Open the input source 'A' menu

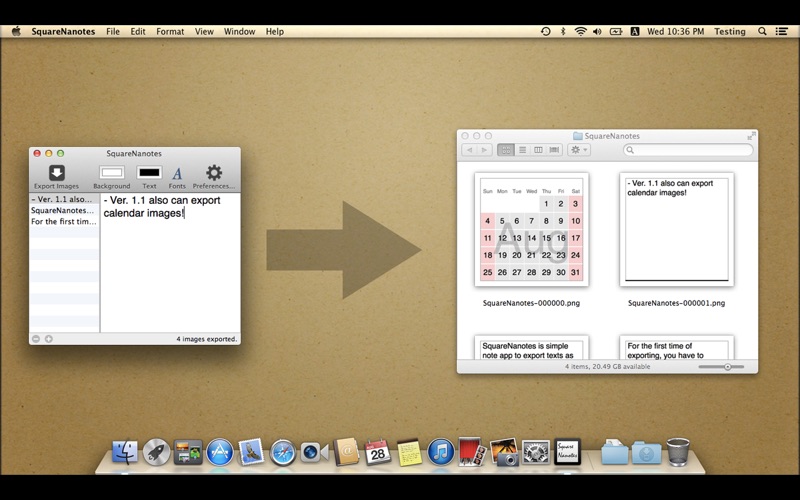pos(635,31)
